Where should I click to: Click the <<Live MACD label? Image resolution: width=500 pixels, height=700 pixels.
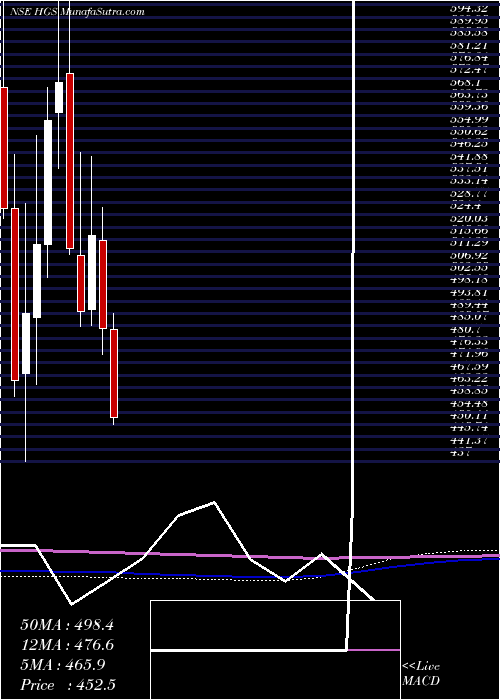pos(421,674)
